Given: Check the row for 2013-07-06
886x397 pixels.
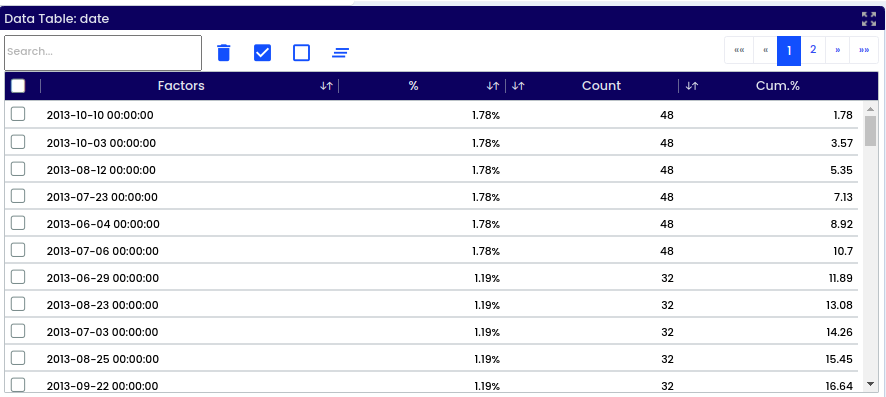Looking at the screenshot, I should pos(18,250).
